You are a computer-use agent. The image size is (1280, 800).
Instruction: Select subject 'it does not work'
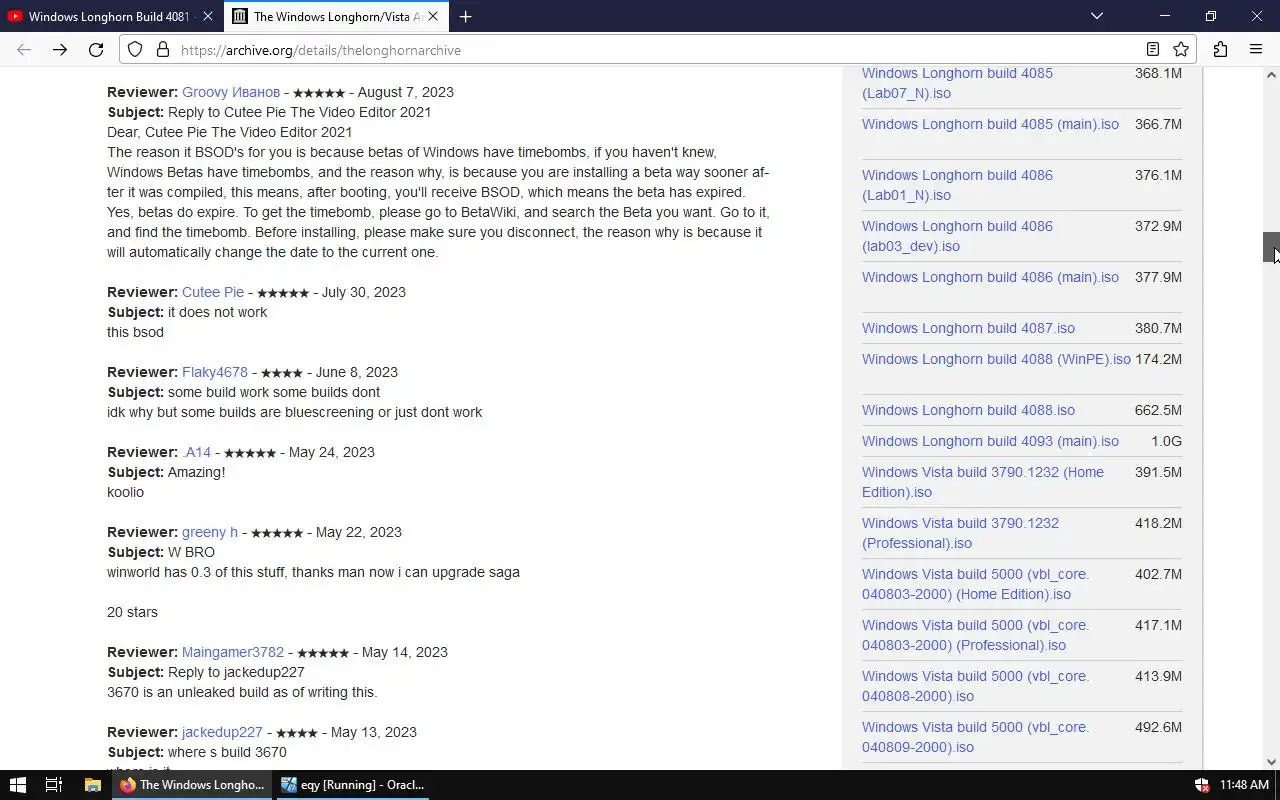click(x=217, y=312)
